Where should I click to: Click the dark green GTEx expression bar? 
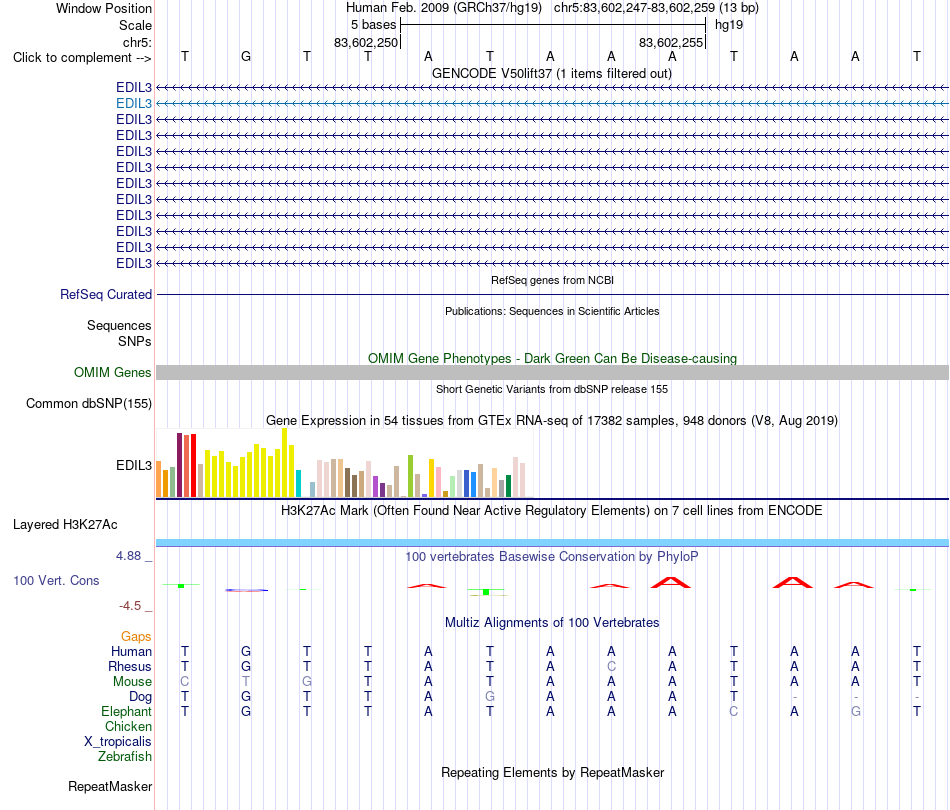point(508,486)
